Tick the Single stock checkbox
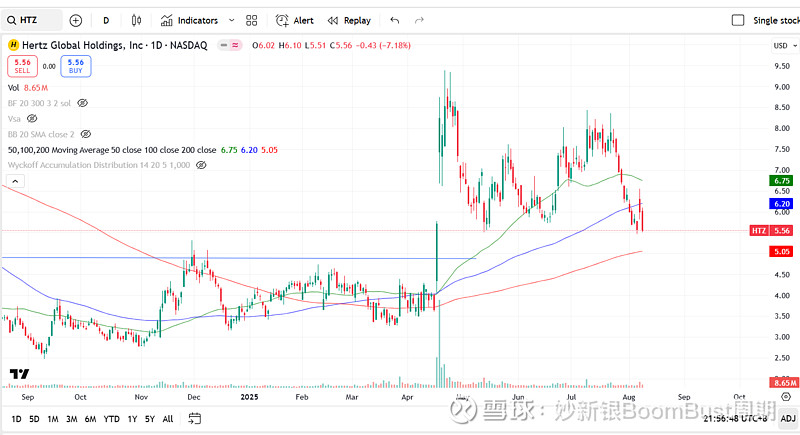Viewport: 800px width, 435px height. click(738, 20)
